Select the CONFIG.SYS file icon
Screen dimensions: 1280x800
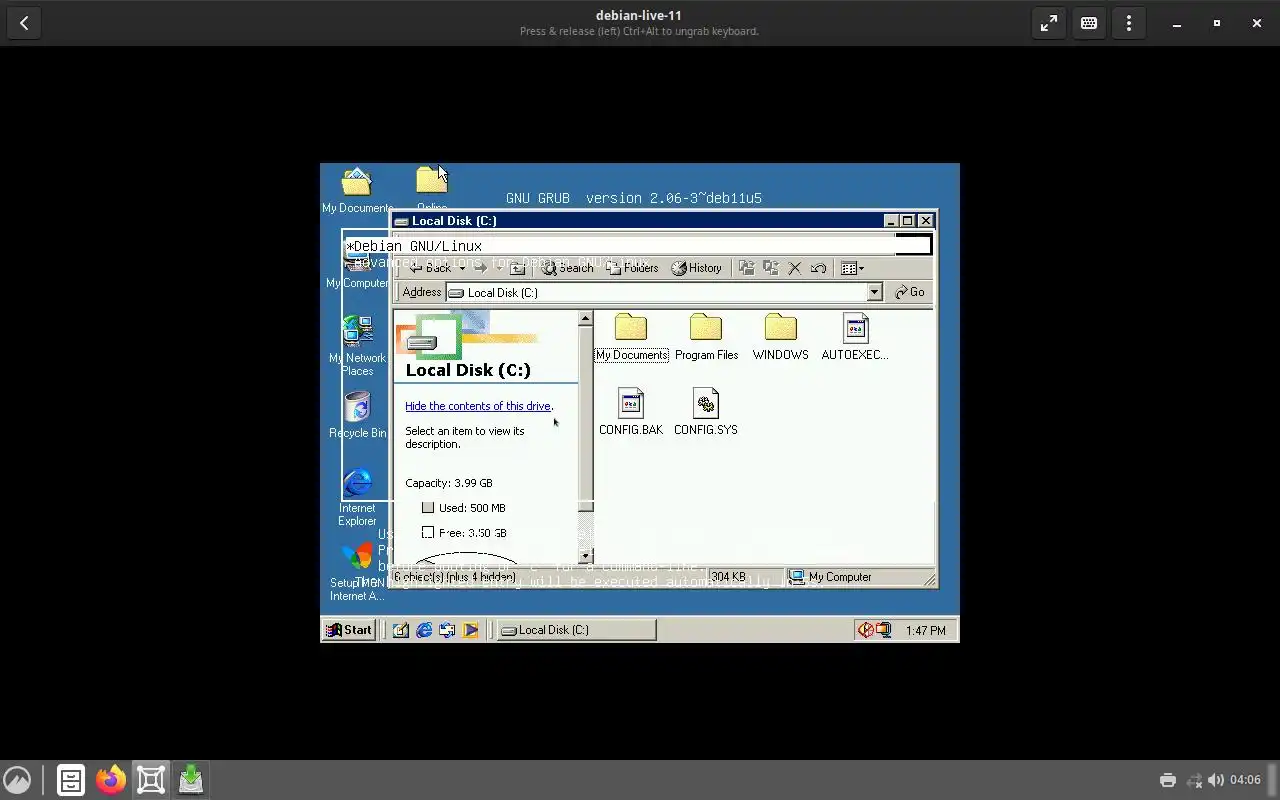tap(706, 412)
